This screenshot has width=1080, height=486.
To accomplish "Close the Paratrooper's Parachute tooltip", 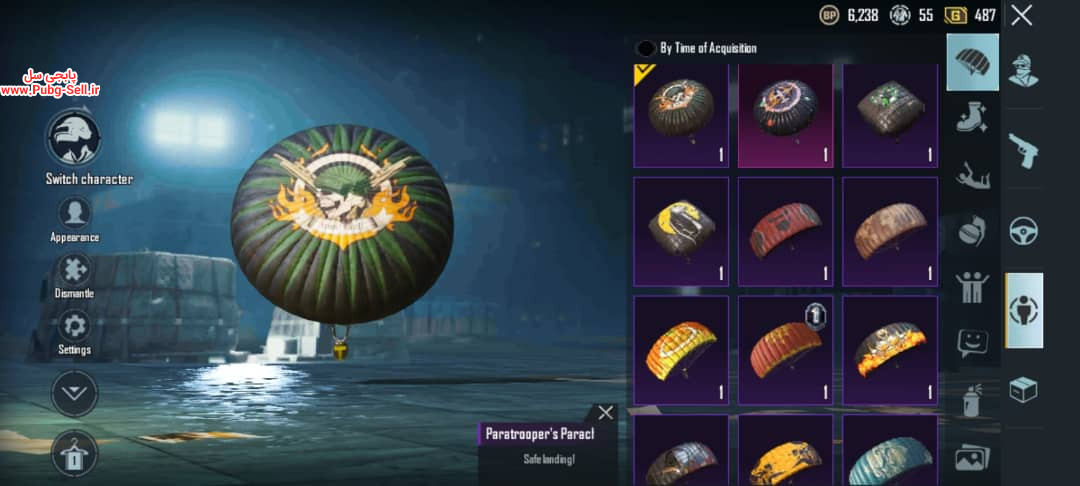I will click(605, 413).
